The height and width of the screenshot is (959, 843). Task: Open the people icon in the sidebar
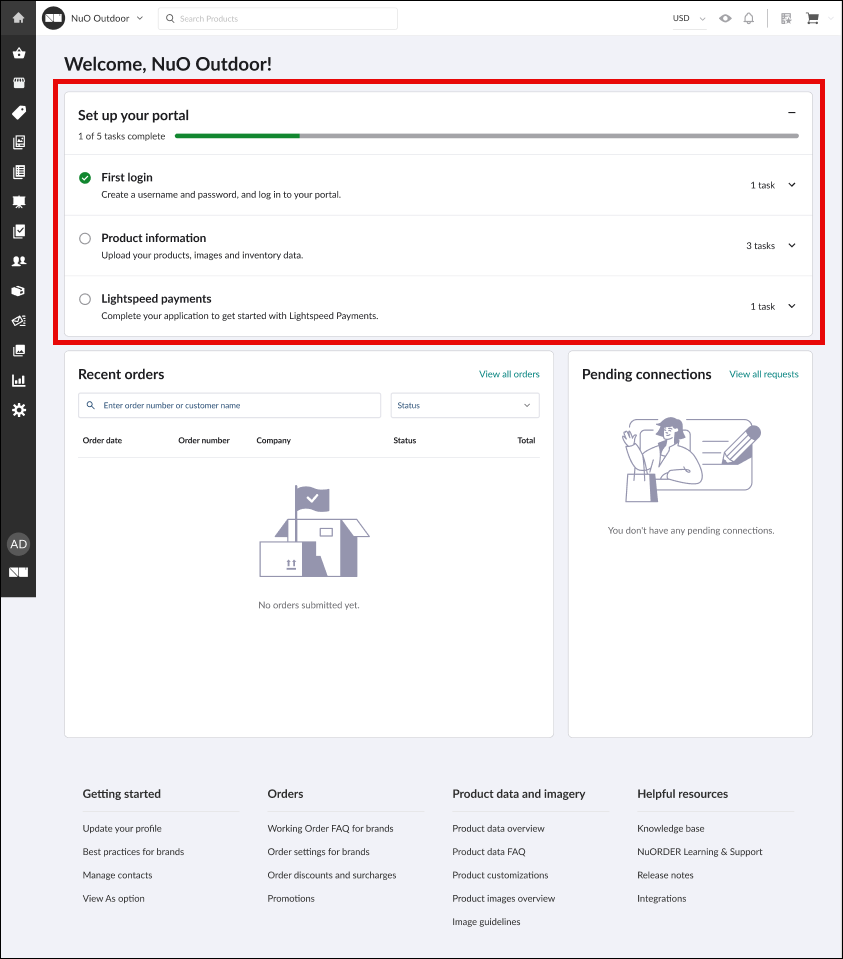click(x=18, y=261)
